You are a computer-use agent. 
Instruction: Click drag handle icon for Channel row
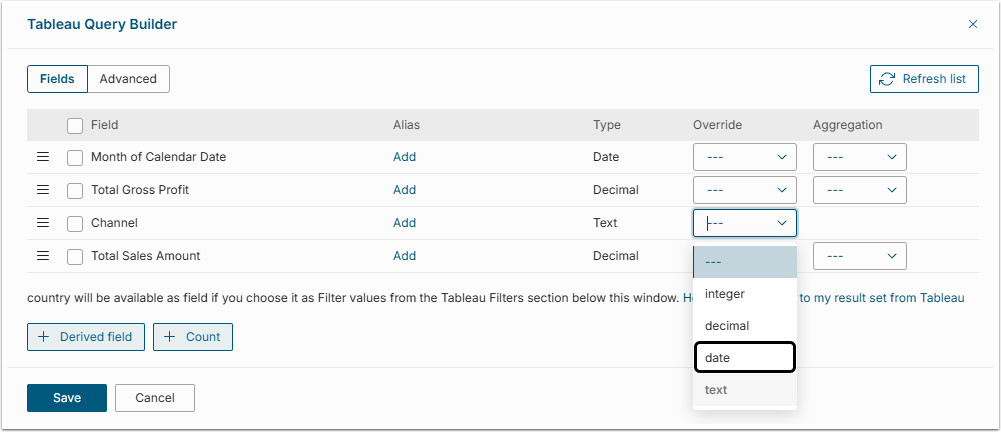pos(43,223)
